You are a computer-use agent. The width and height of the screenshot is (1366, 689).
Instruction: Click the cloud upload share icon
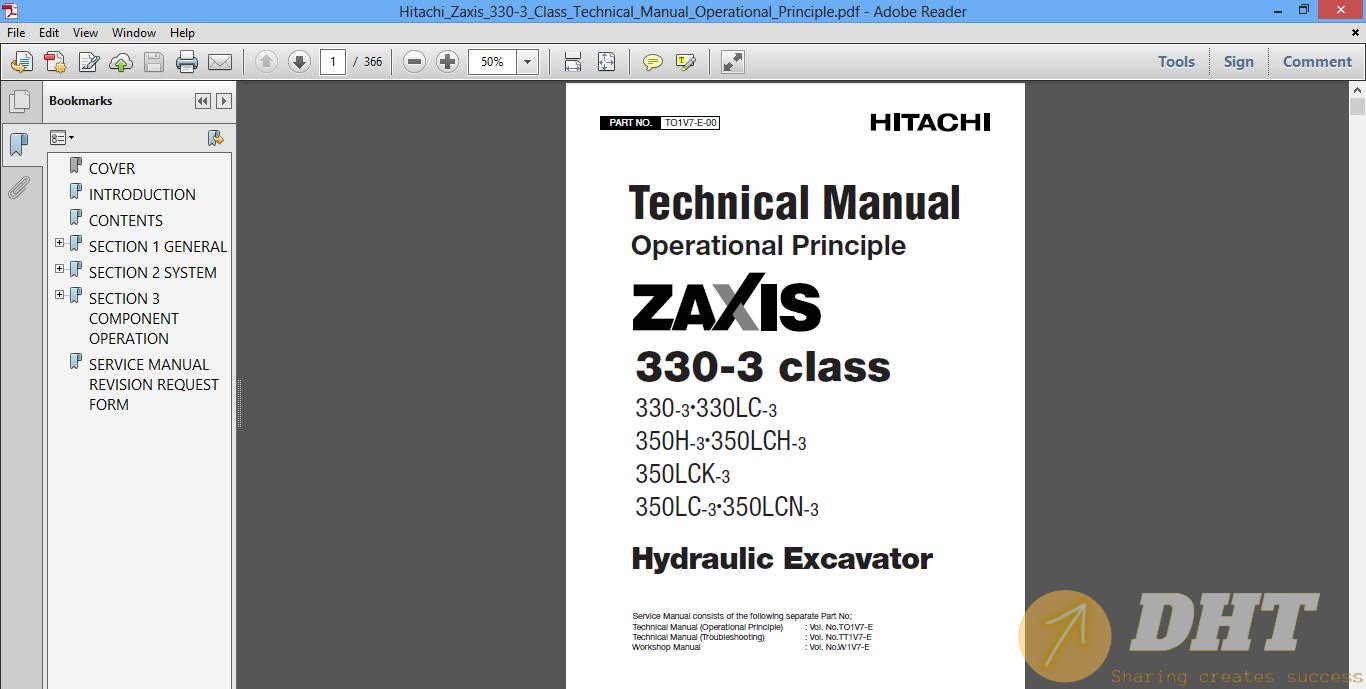coord(121,62)
